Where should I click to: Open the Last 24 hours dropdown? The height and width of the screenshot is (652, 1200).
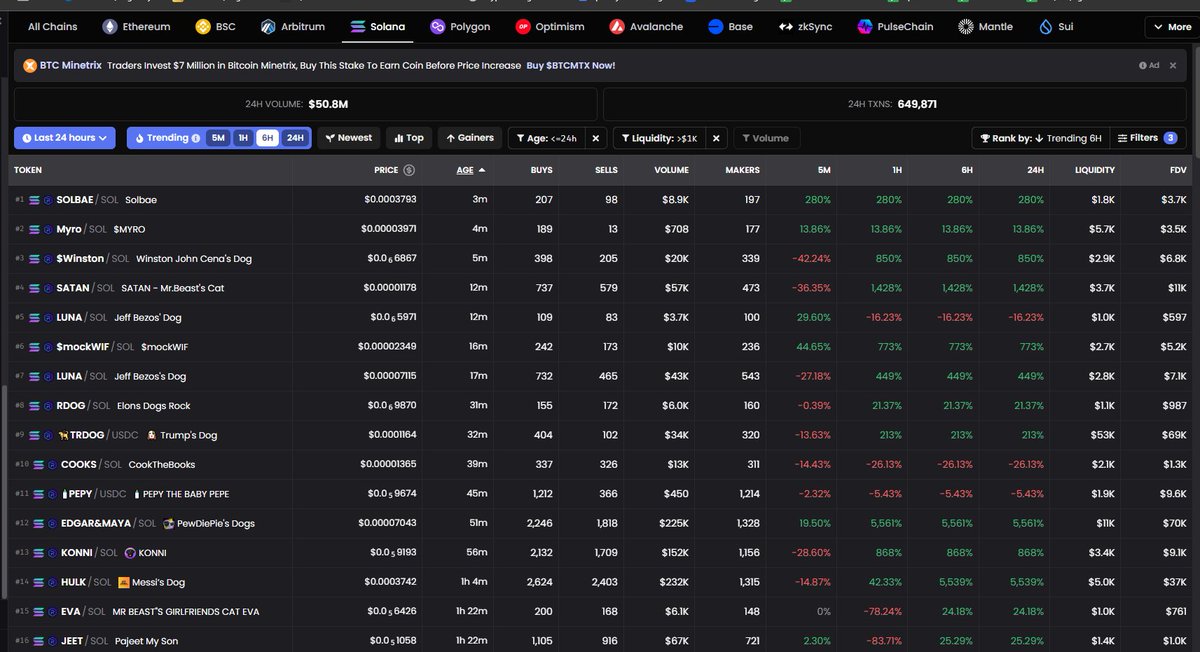pyautogui.click(x=65, y=138)
